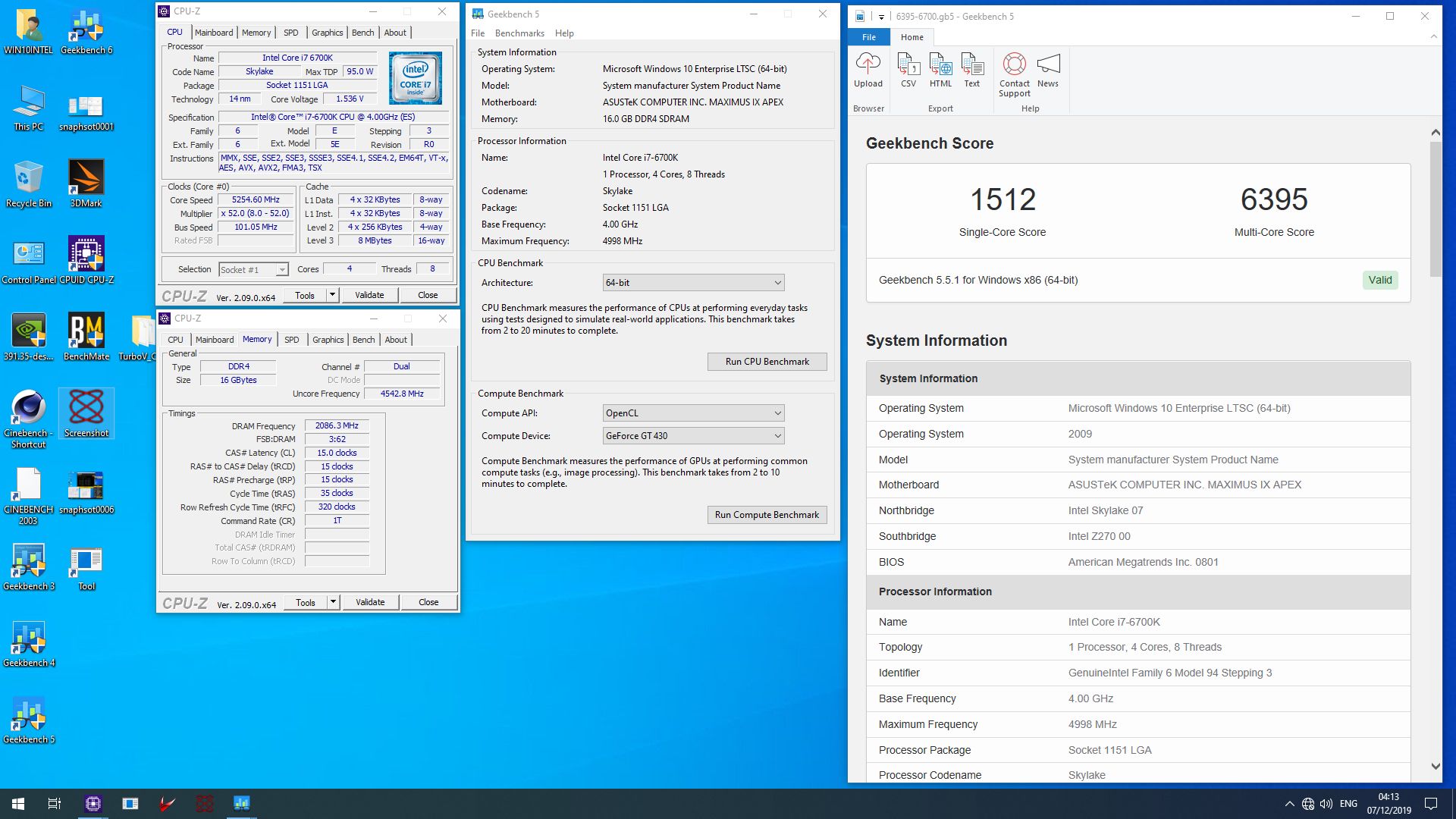Open Tools dropdown arrow in CPU-Z Memory window
Viewport: 1456px width, 819px height.
click(333, 602)
